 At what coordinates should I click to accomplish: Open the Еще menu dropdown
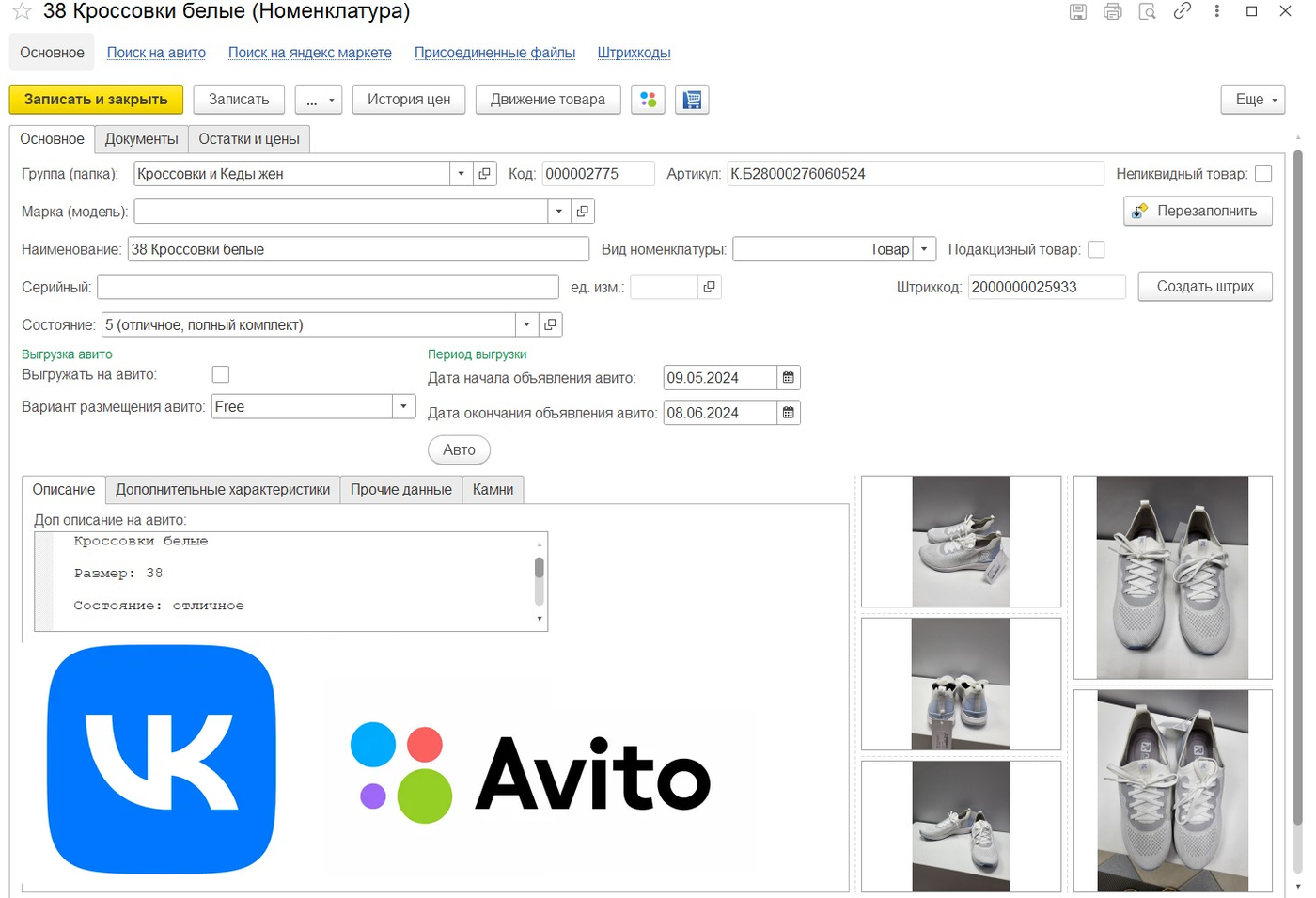click(x=1253, y=100)
